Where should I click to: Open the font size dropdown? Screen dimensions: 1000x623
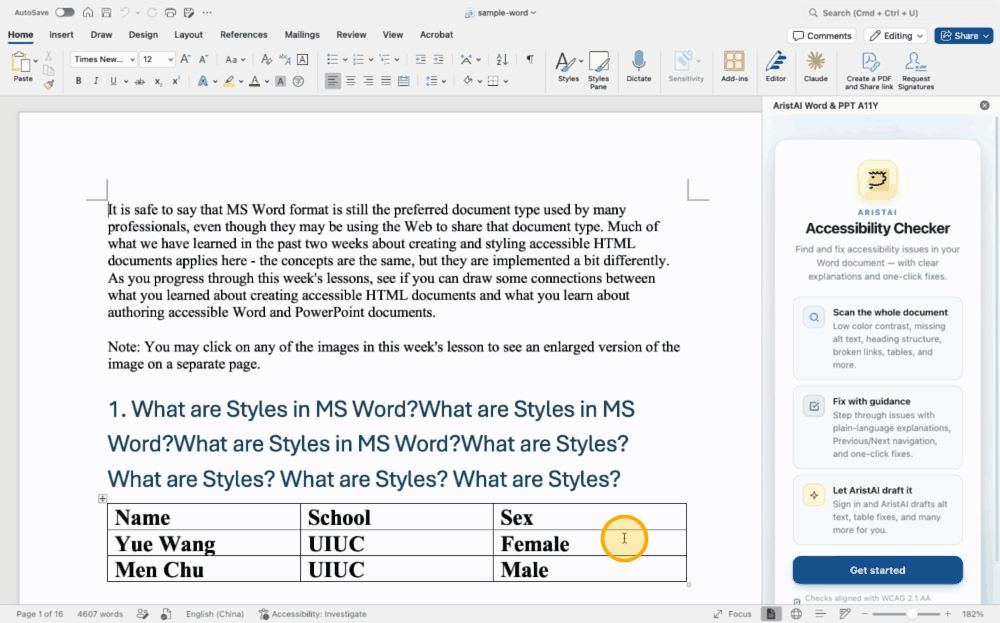pos(170,59)
